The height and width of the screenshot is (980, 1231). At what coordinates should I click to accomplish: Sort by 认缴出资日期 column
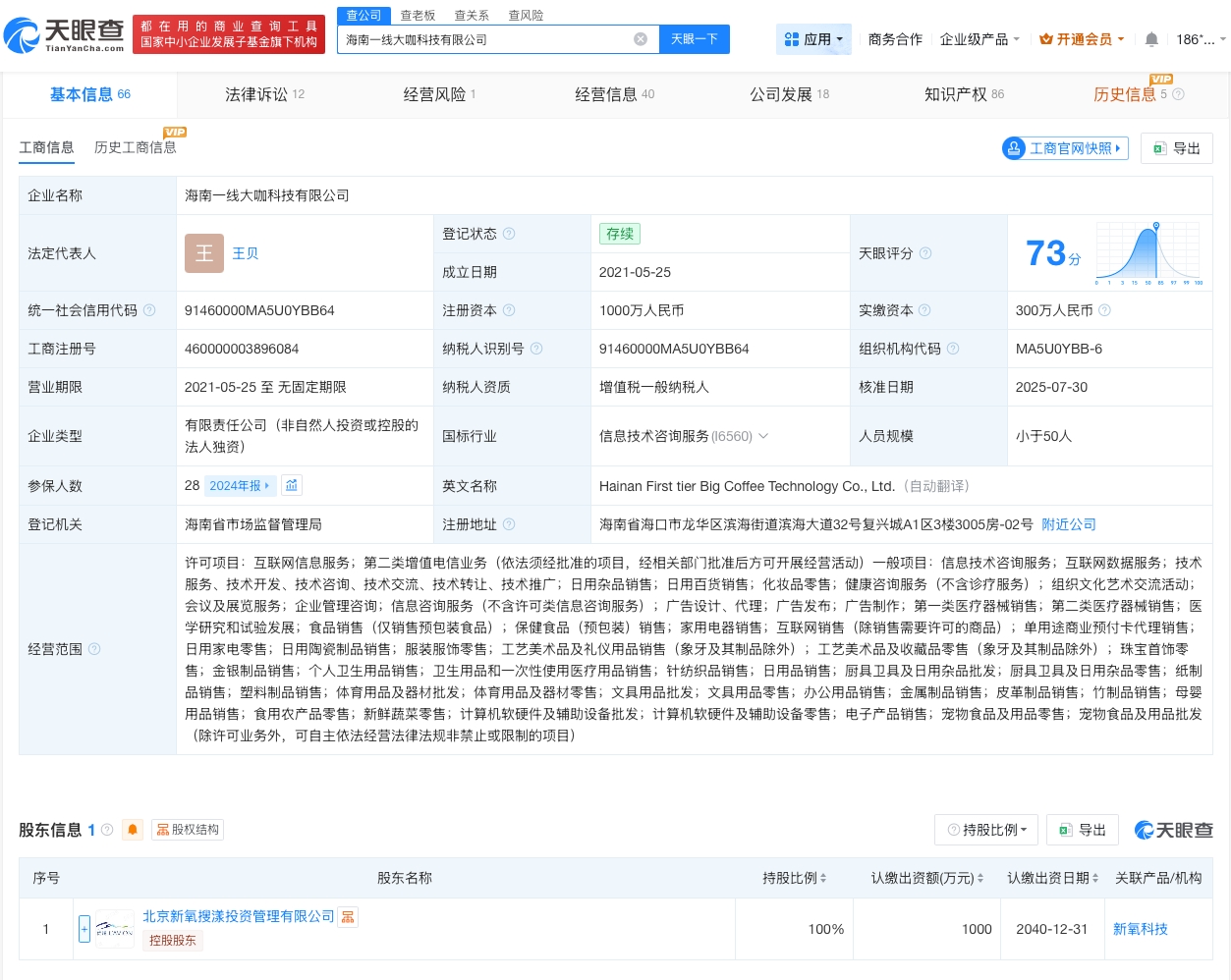[1094, 878]
